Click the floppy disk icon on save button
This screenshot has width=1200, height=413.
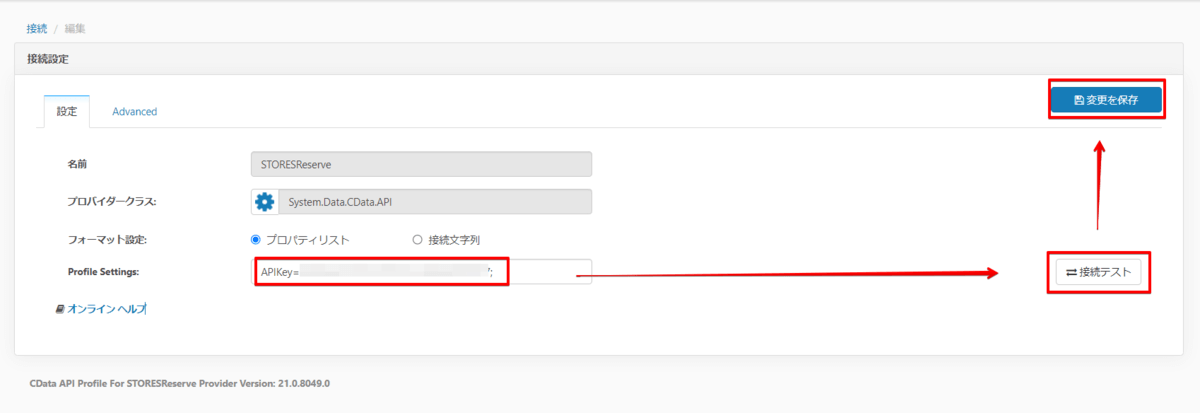1079,100
